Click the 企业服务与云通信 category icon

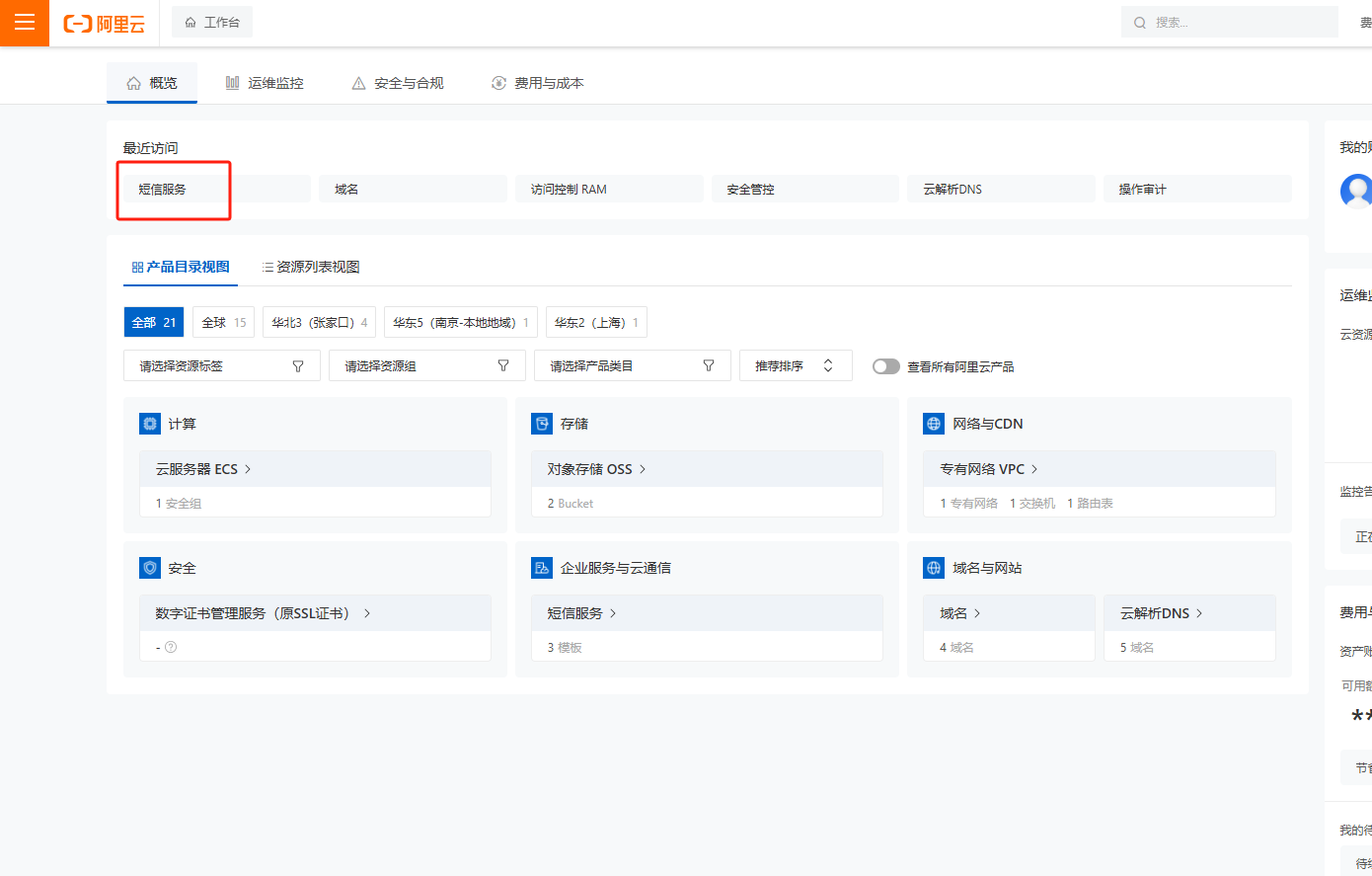[542, 568]
